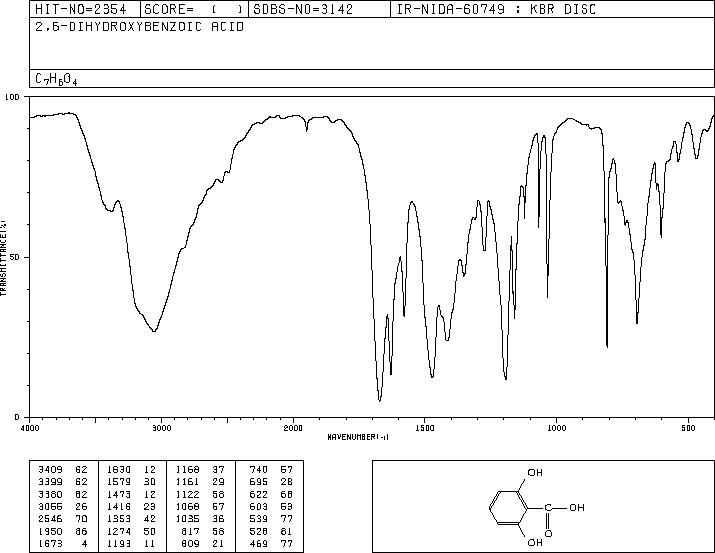Click the 2000 wavenumber axis label

[293, 428]
